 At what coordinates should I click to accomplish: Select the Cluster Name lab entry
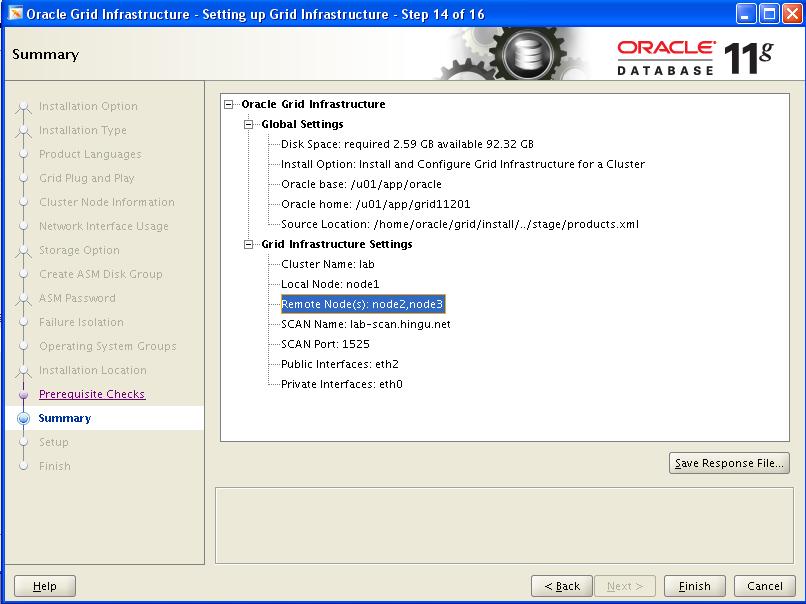[x=327, y=264]
